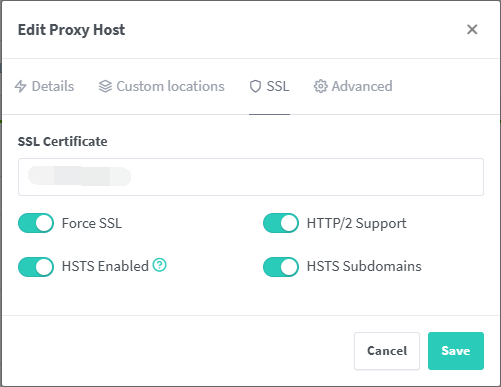Open the Custom locations tab label
Viewport: 501px width, 387px height.
170,86
